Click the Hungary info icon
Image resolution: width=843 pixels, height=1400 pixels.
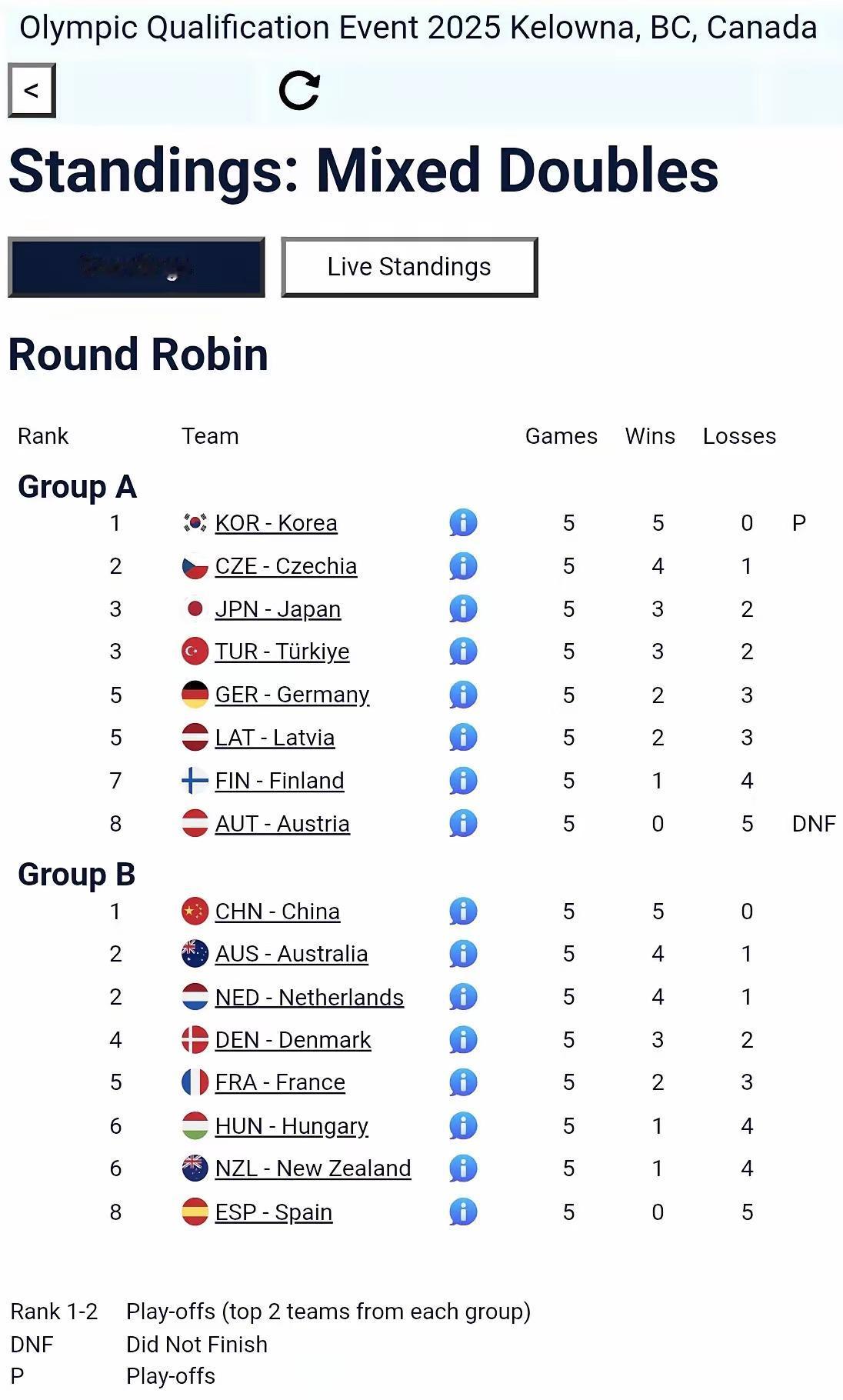click(463, 1126)
